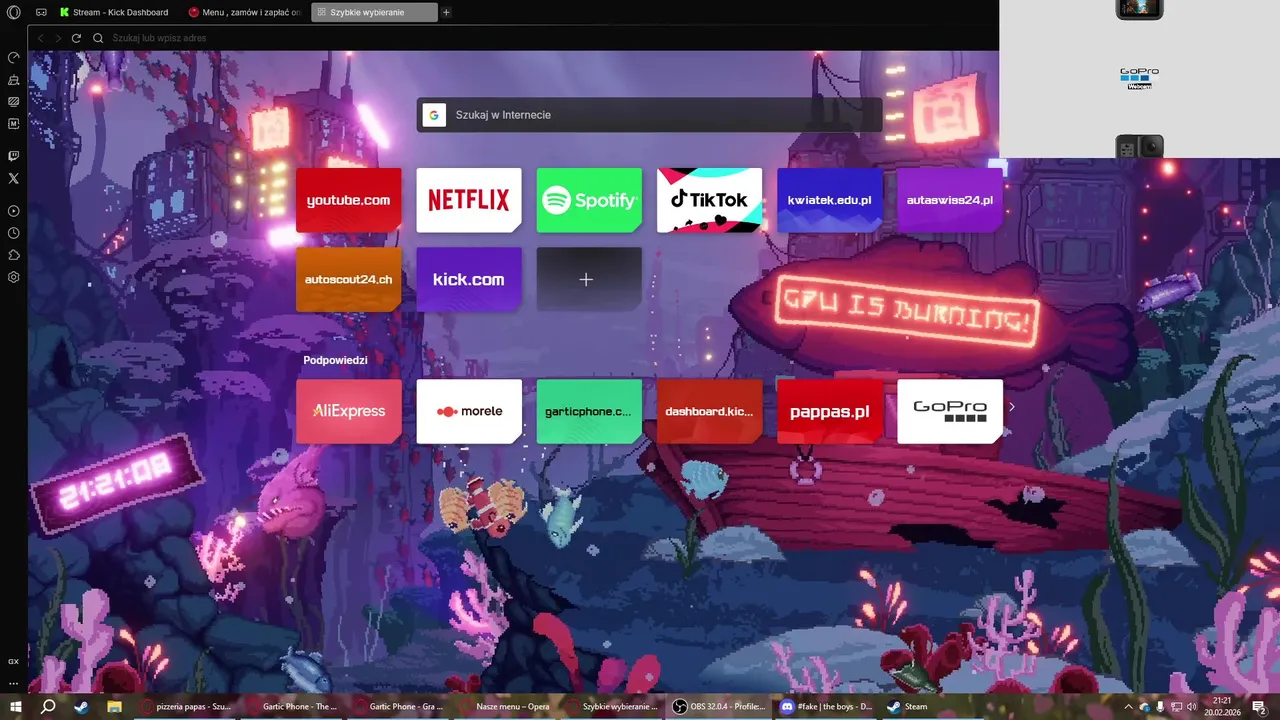The image size is (1280, 720).
Task: Reload the current page
Action: pyautogui.click(x=76, y=38)
